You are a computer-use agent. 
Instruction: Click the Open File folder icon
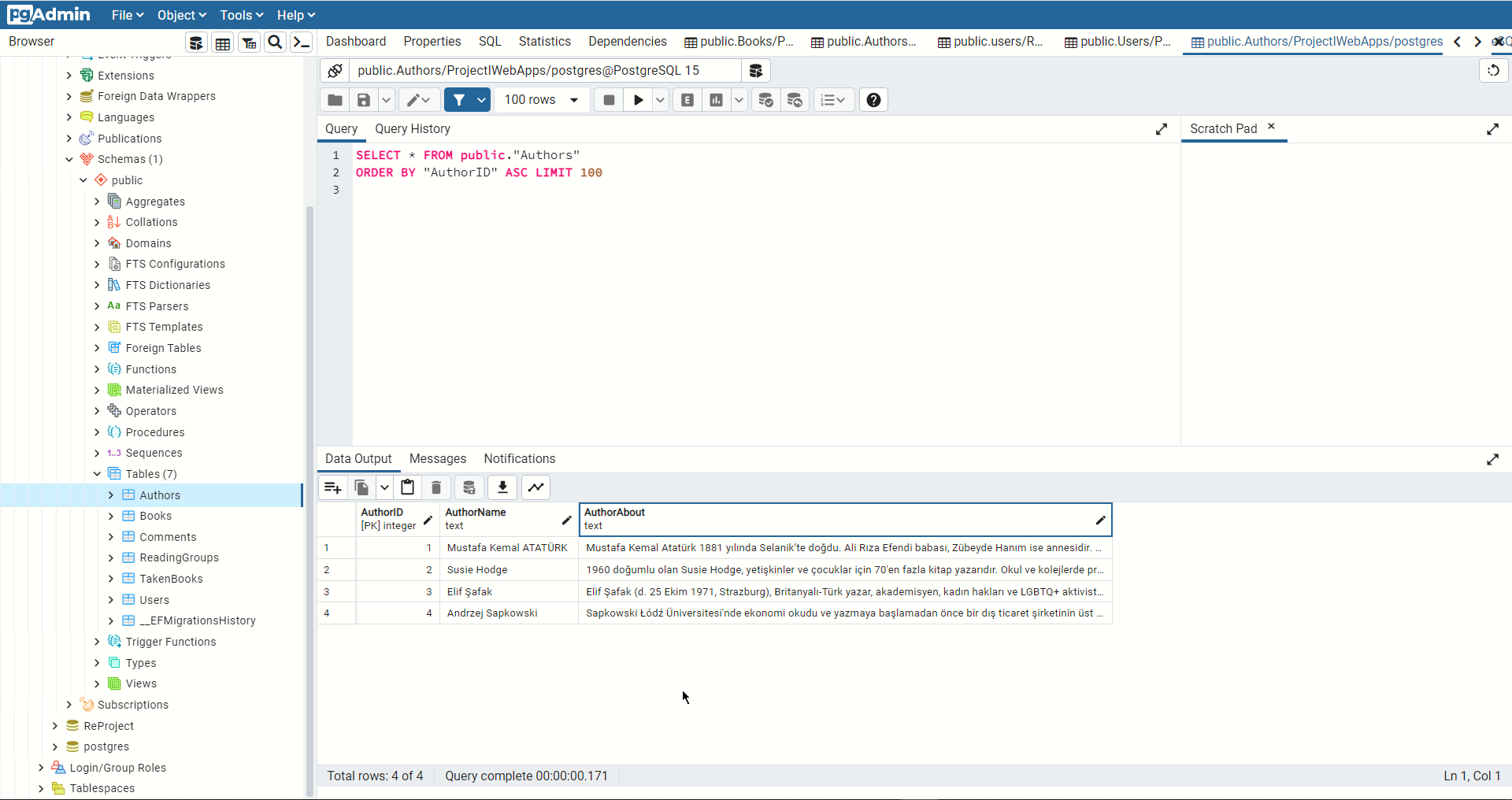[x=335, y=100]
